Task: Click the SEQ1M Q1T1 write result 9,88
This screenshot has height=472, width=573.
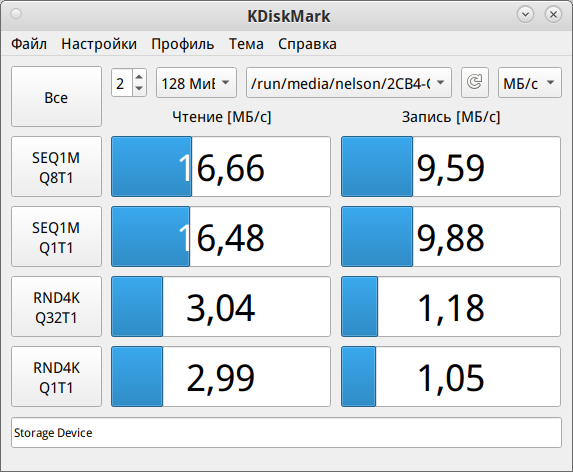Action: click(x=451, y=237)
